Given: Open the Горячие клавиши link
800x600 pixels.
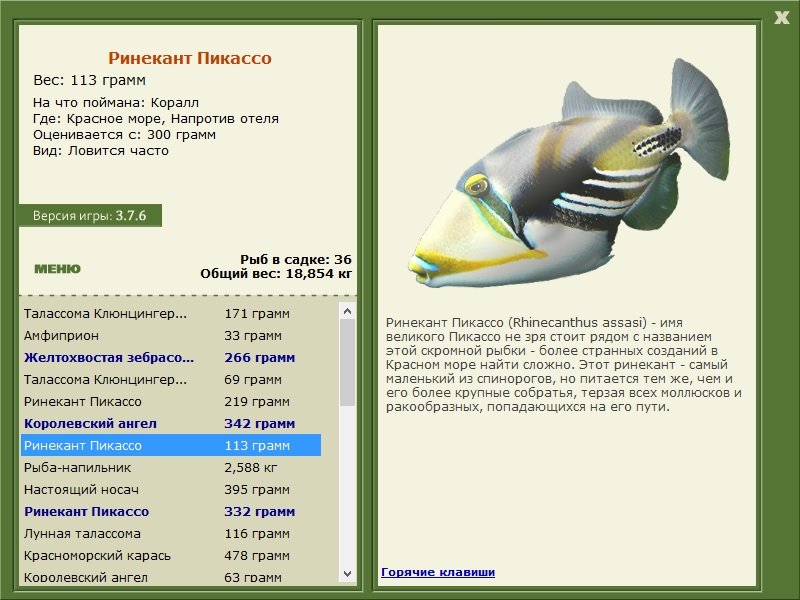Looking at the screenshot, I should (x=438, y=572).
